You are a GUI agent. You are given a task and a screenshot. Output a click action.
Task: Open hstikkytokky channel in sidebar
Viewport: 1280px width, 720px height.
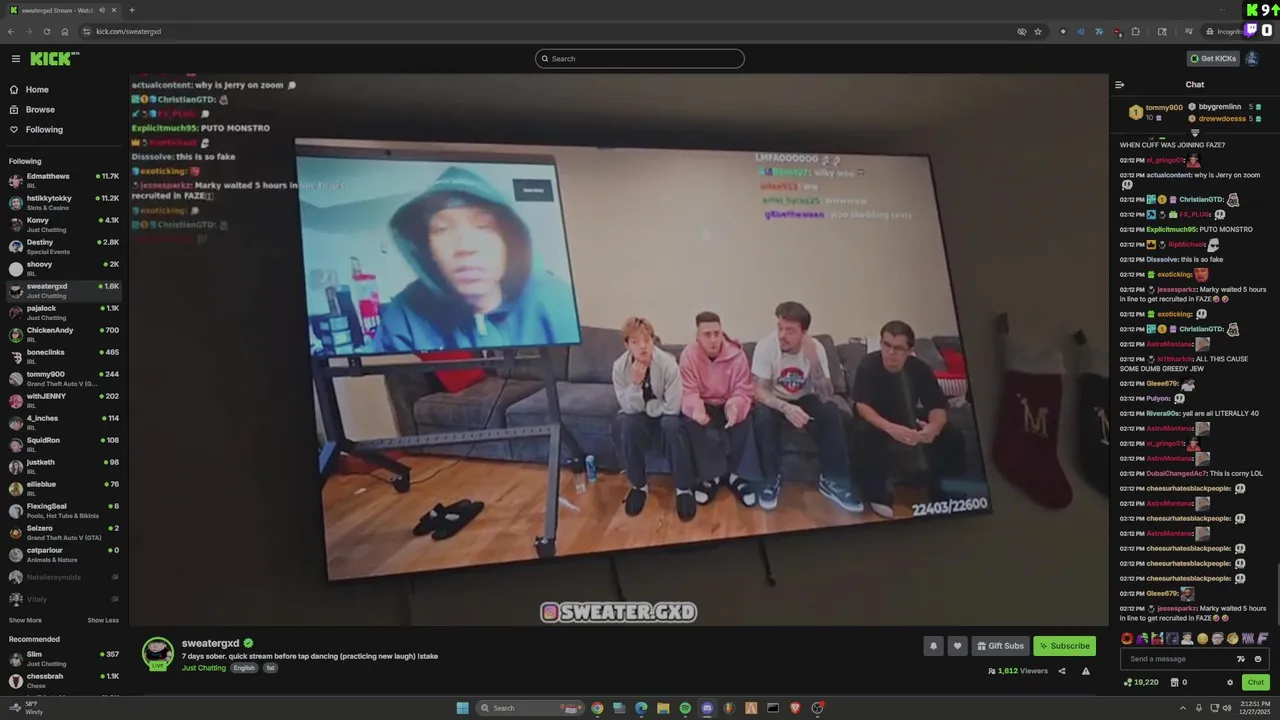[x=64, y=202]
